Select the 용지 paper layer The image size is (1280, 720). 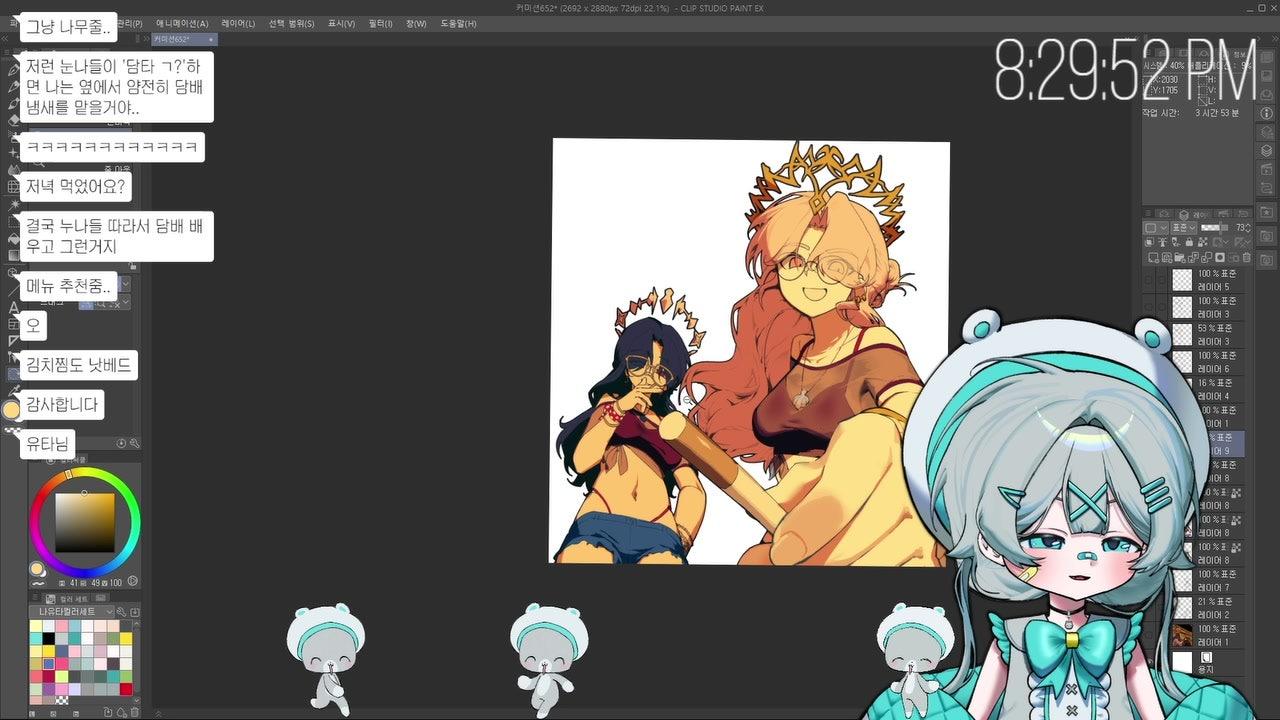pos(1207,662)
